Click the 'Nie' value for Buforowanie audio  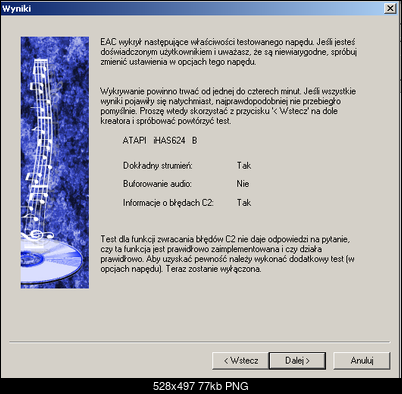[243, 184]
